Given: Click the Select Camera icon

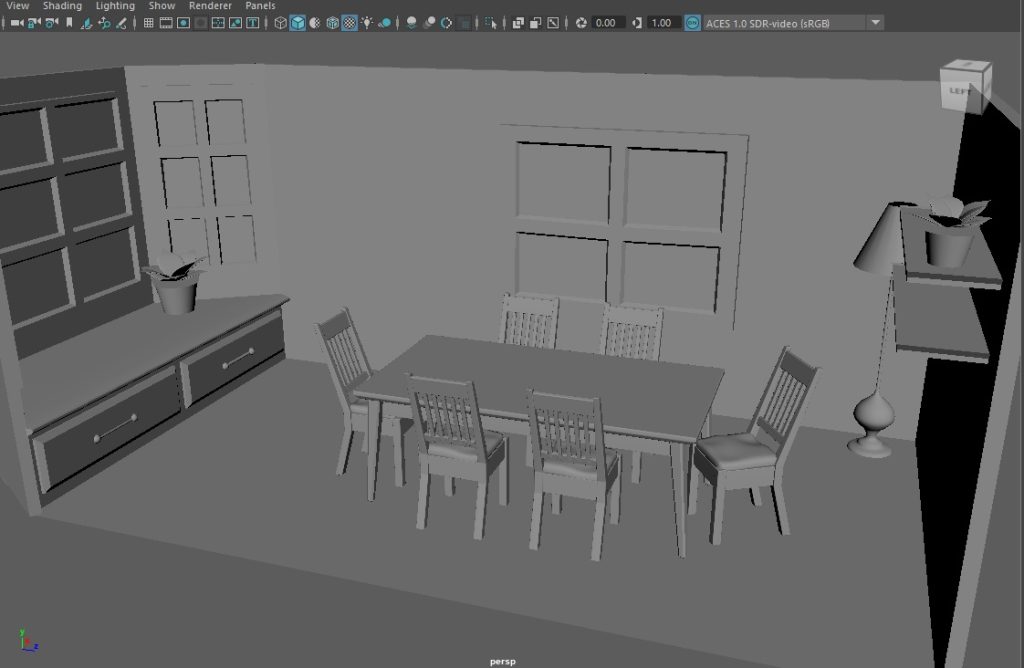Looking at the screenshot, I should (x=16, y=23).
